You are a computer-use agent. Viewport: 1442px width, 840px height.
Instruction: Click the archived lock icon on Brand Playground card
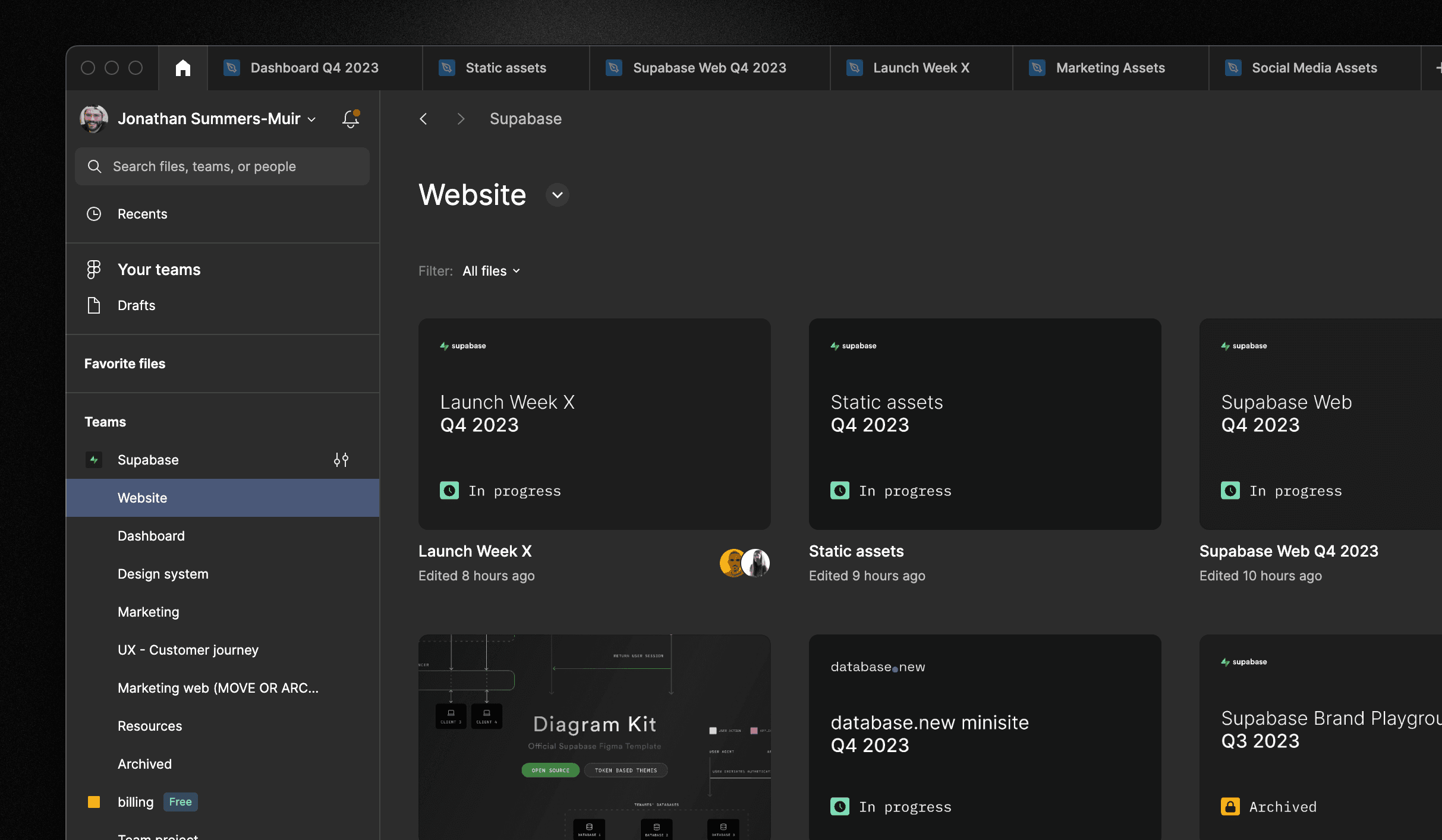pos(1230,807)
